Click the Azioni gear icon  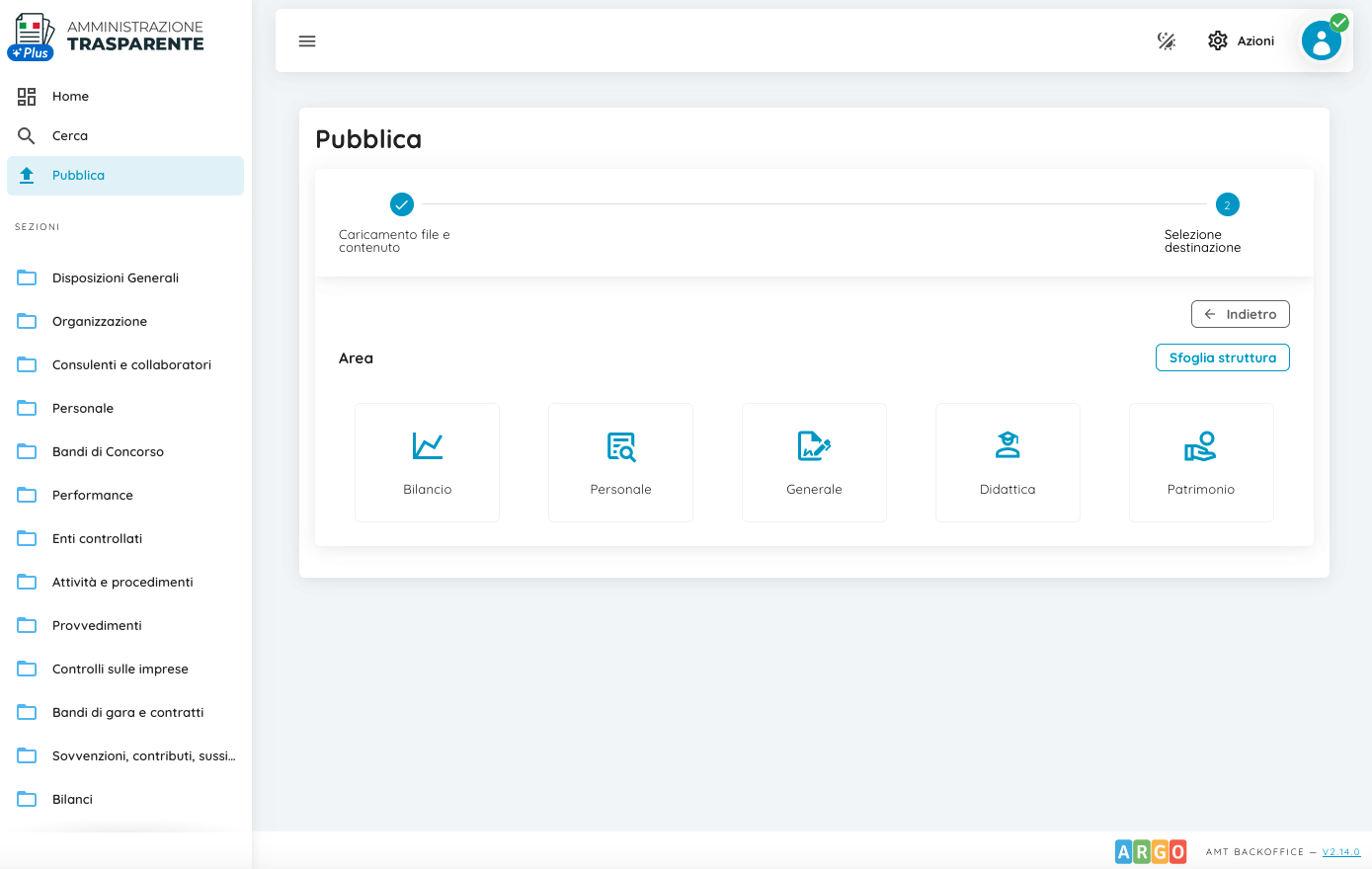pos(1218,40)
